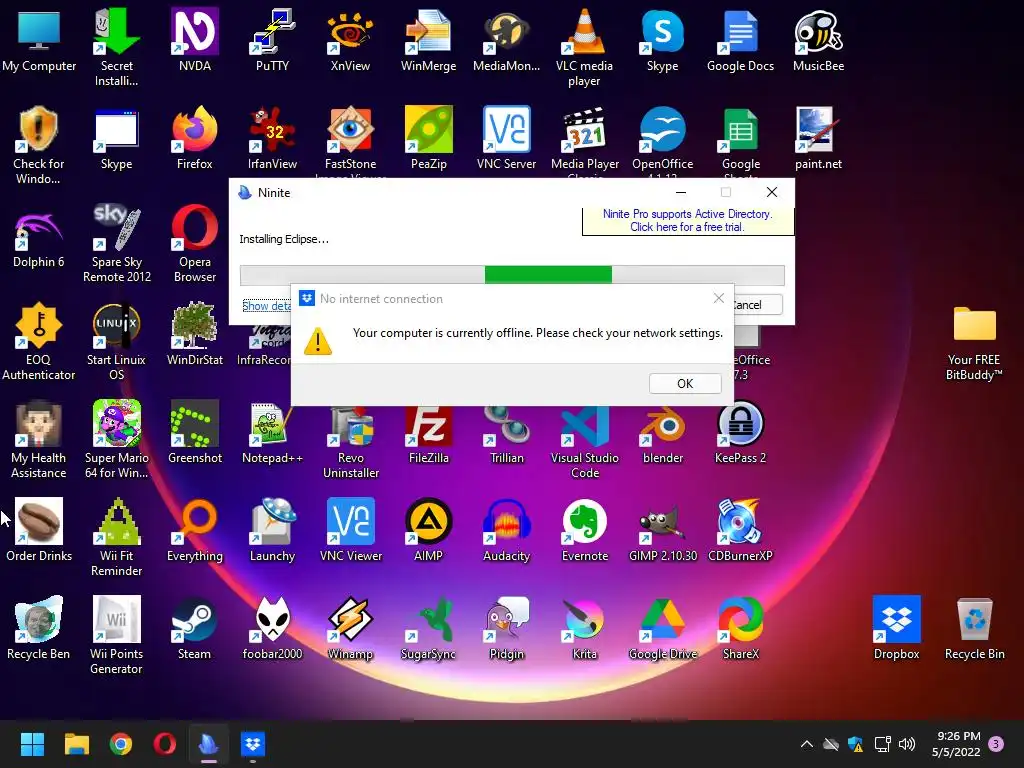
Task: Select the PeaZip desktop icon
Action: tap(428, 138)
